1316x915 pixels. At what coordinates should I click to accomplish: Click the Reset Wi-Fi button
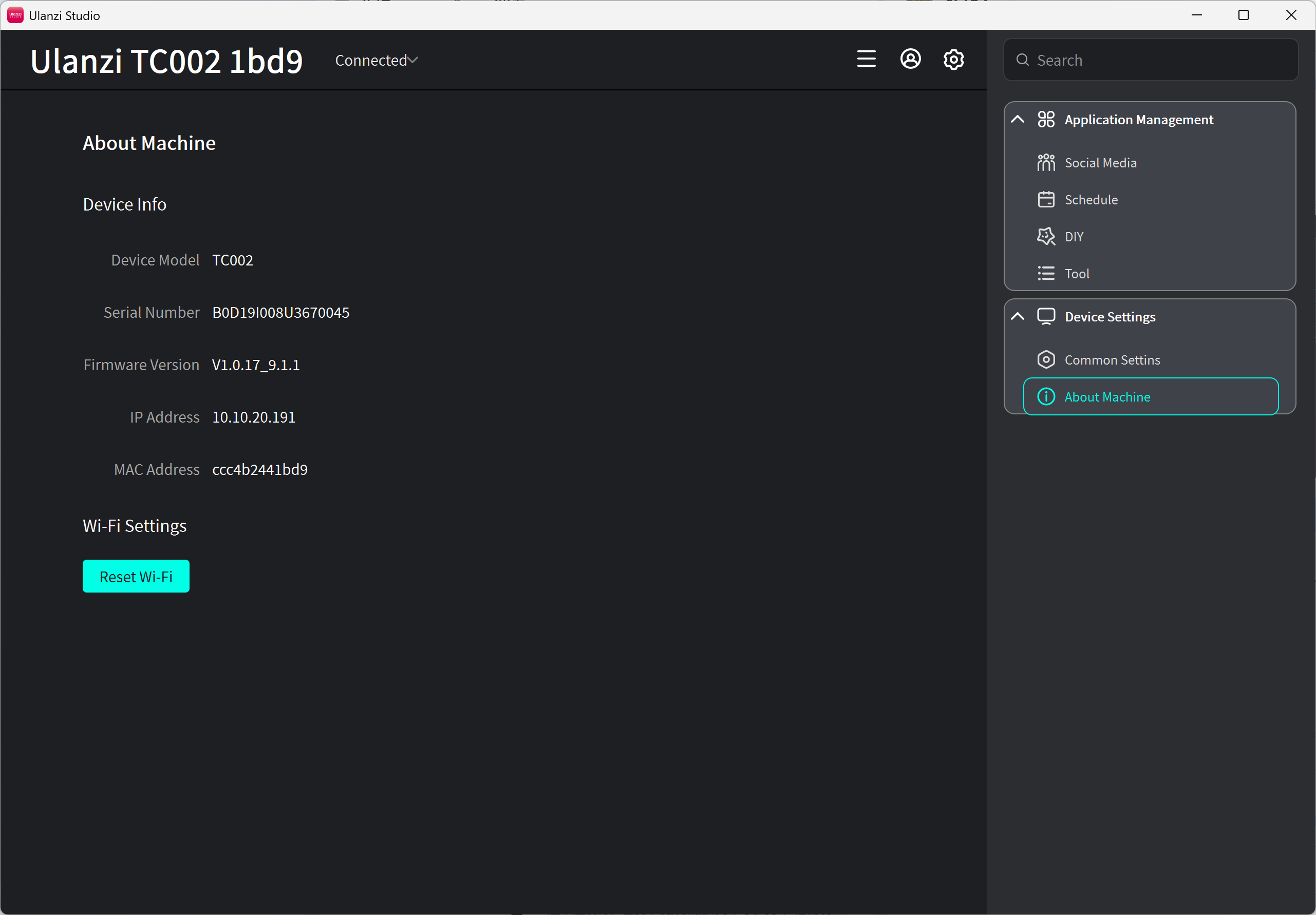(136, 577)
